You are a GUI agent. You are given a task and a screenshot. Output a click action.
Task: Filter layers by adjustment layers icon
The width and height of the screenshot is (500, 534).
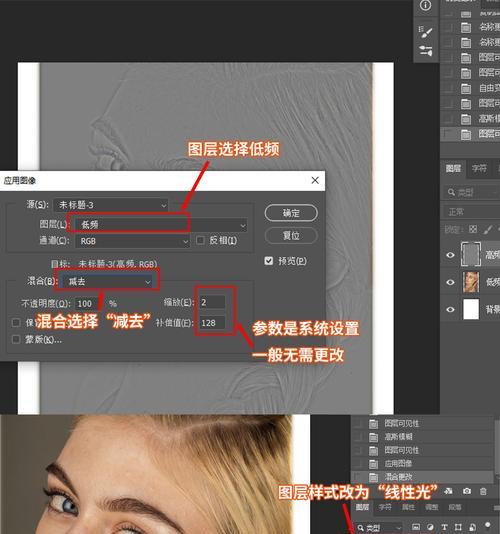tap(430, 527)
